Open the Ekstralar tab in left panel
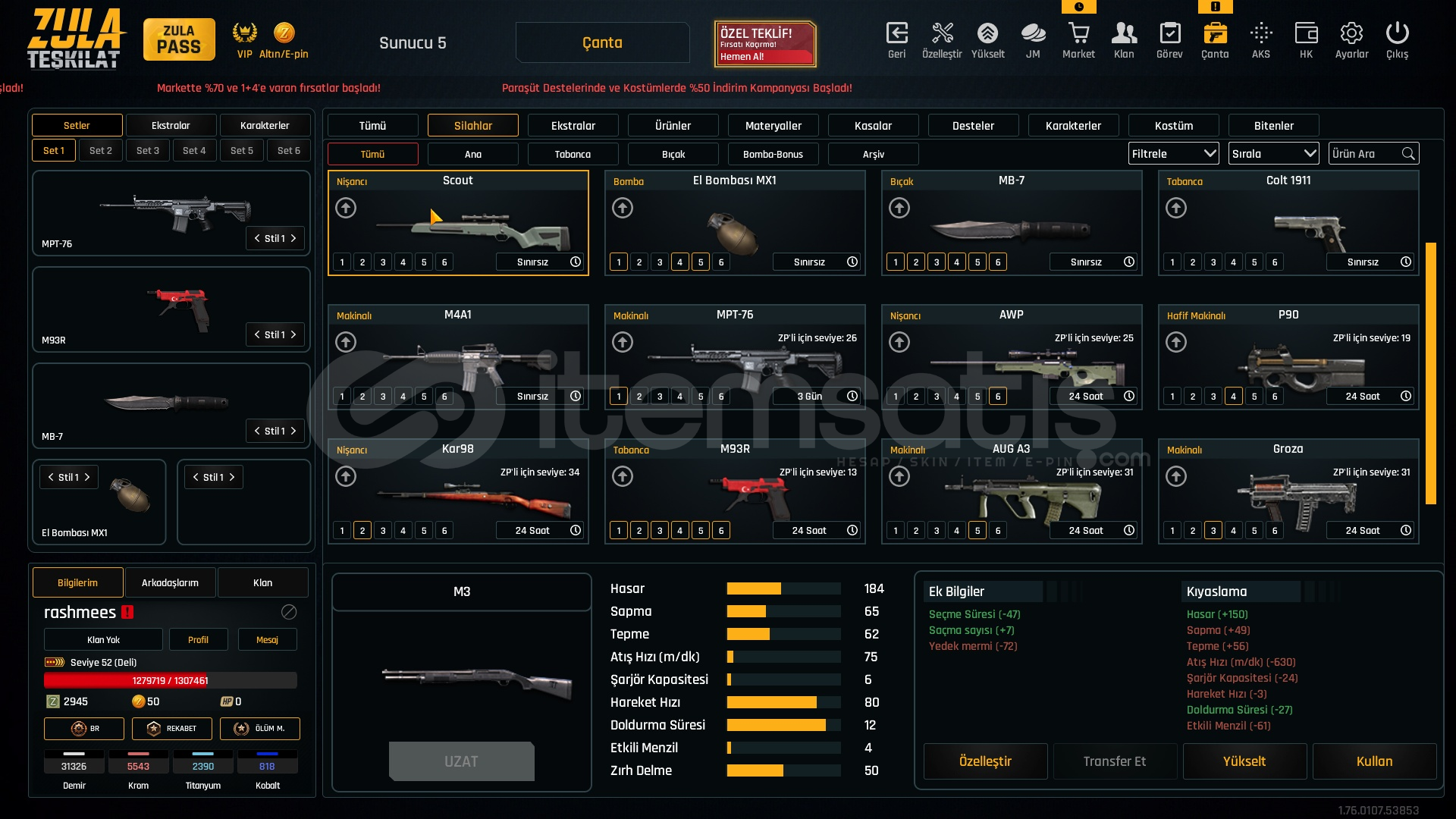 click(171, 125)
